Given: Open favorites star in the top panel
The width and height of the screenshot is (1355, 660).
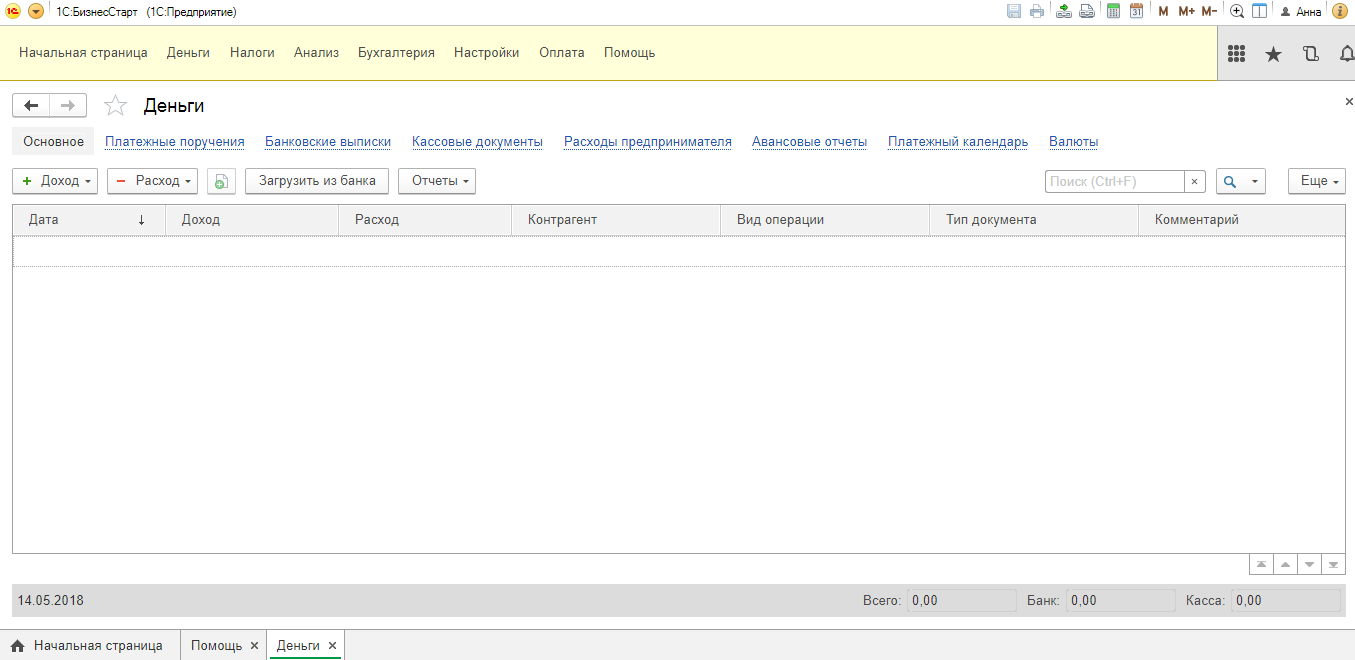Looking at the screenshot, I should (1273, 54).
